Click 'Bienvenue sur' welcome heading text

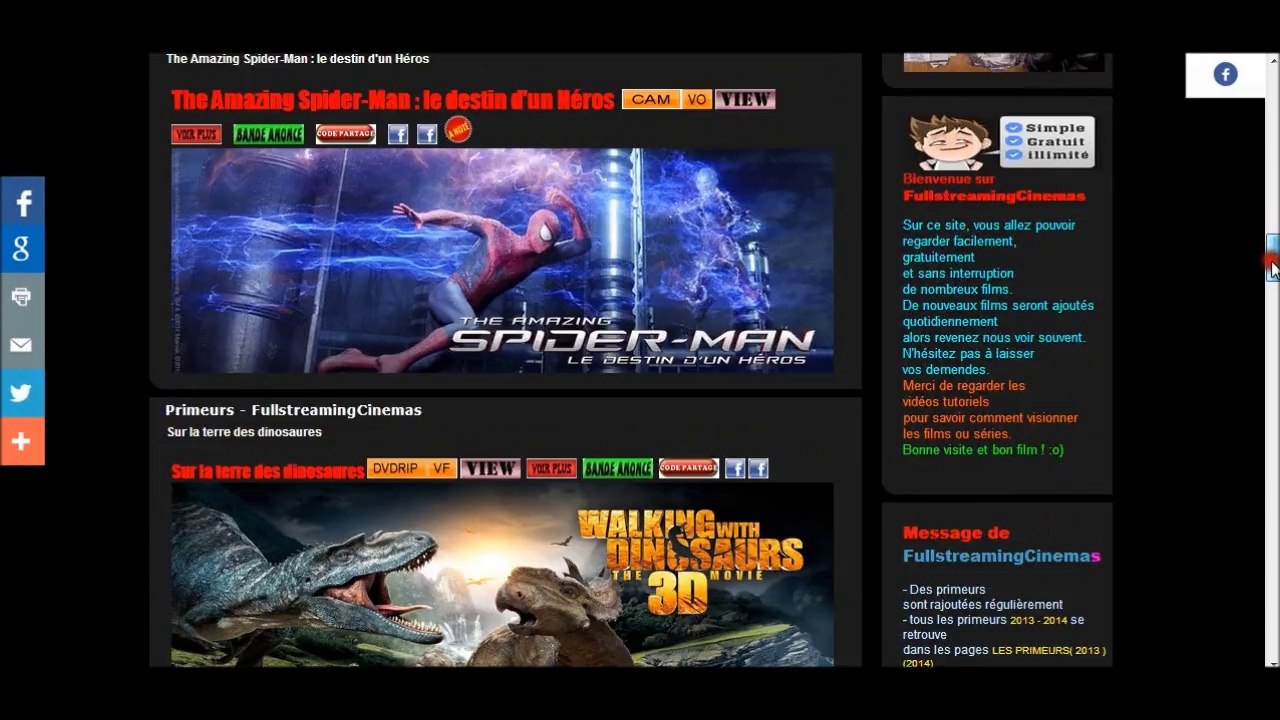(x=948, y=179)
